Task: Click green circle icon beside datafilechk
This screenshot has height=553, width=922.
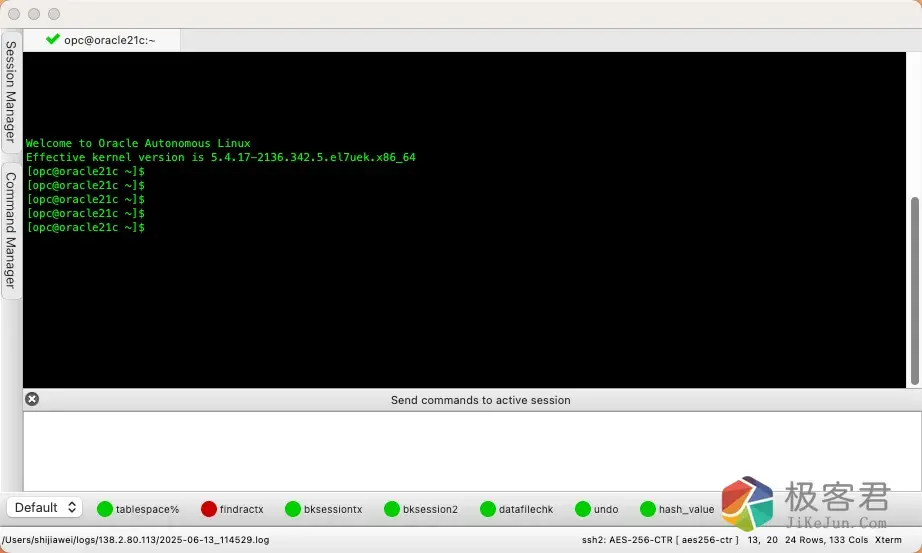Action: coord(487,509)
